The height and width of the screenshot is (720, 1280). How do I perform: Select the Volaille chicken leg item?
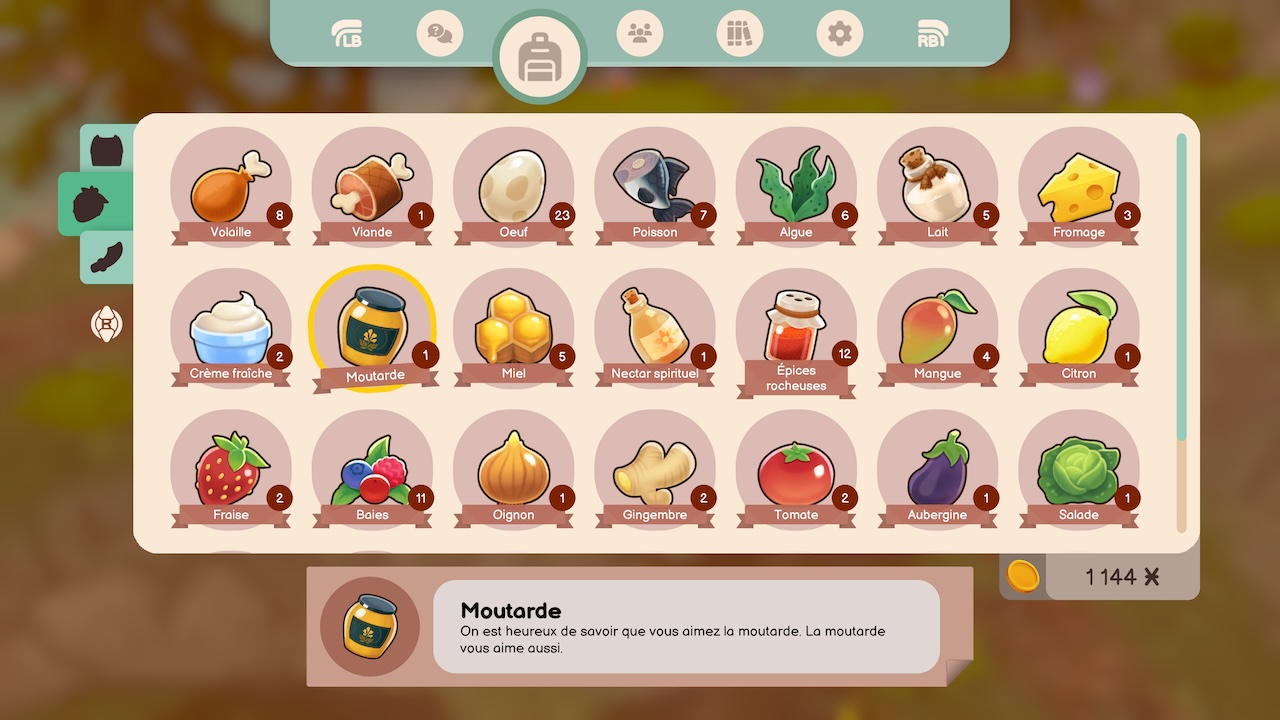[231, 187]
